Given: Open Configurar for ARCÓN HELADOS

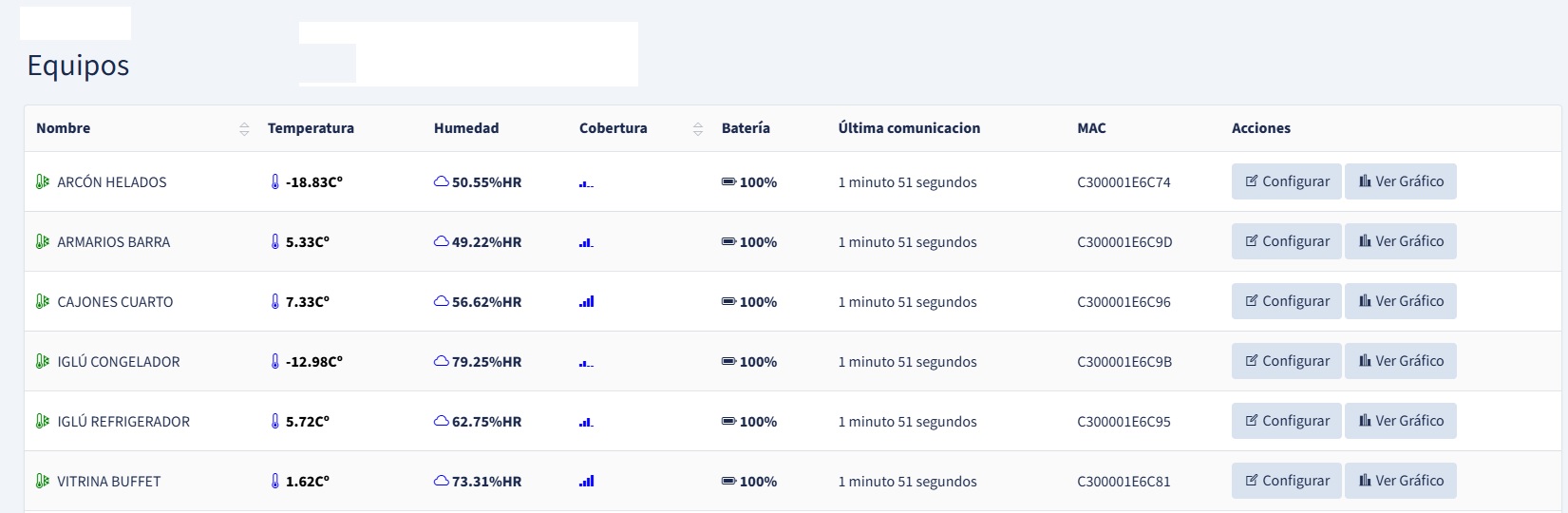Looking at the screenshot, I should coord(1287,181).
